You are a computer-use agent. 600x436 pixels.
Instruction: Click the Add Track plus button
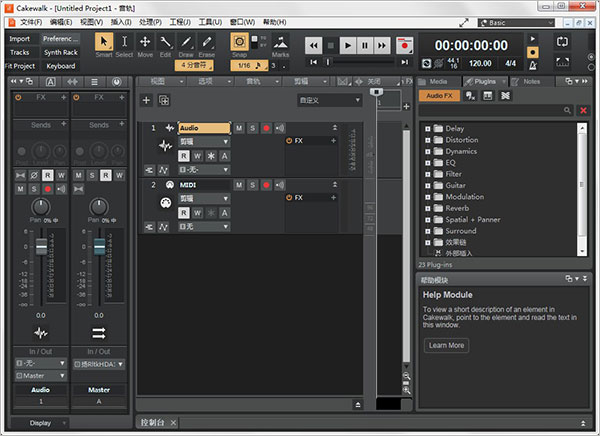point(146,100)
